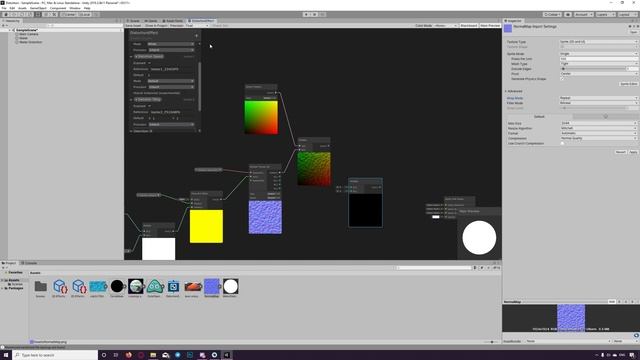The height and width of the screenshot is (360, 640).
Task: Open the Scenes folder asset
Action: pos(40,288)
